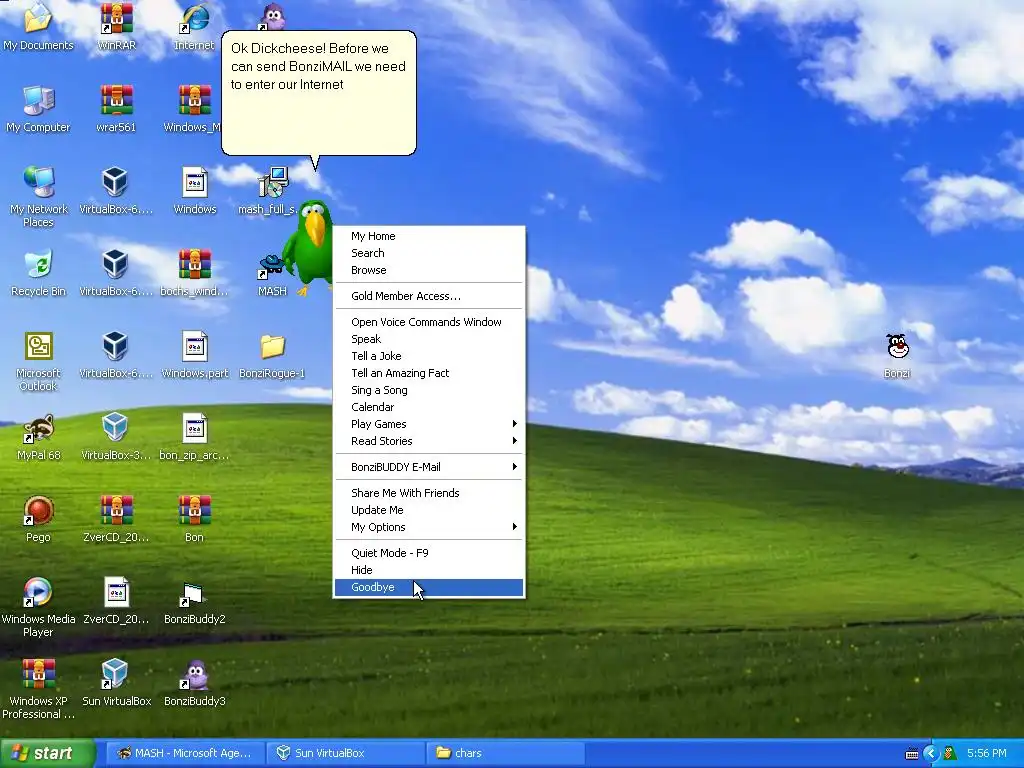Screen dimensions: 1024x768
Task: Open the Start menu button
Action: [47, 753]
